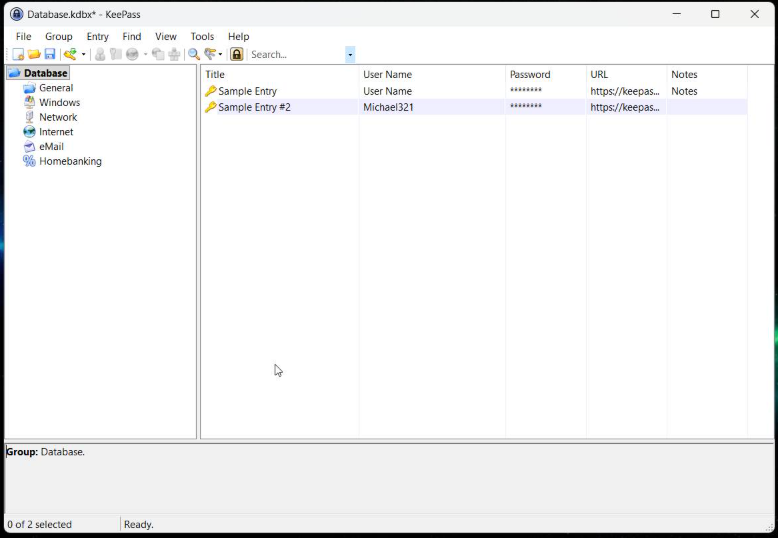The height and width of the screenshot is (538, 778).
Task: Open a database with the folder icon
Action: coord(34,54)
